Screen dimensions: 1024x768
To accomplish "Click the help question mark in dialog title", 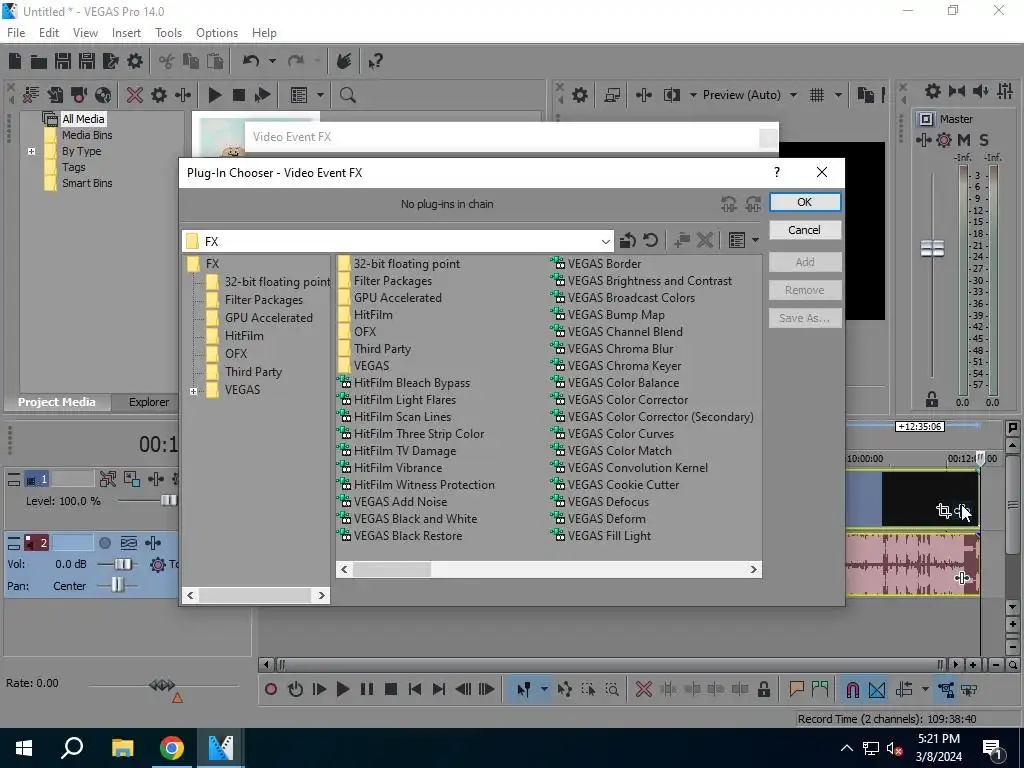I will [776, 172].
